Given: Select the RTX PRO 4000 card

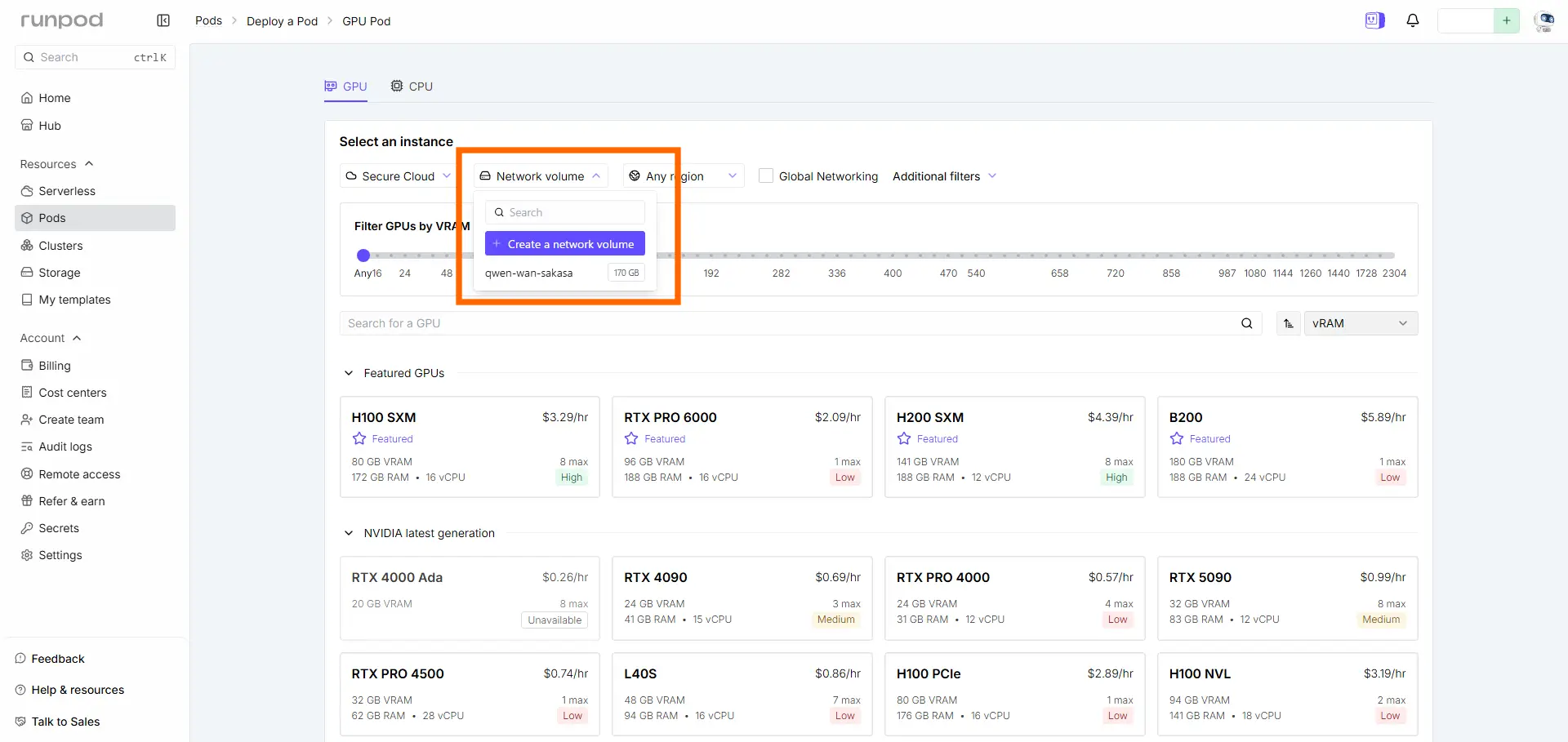Looking at the screenshot, I should pos(1014,598).
